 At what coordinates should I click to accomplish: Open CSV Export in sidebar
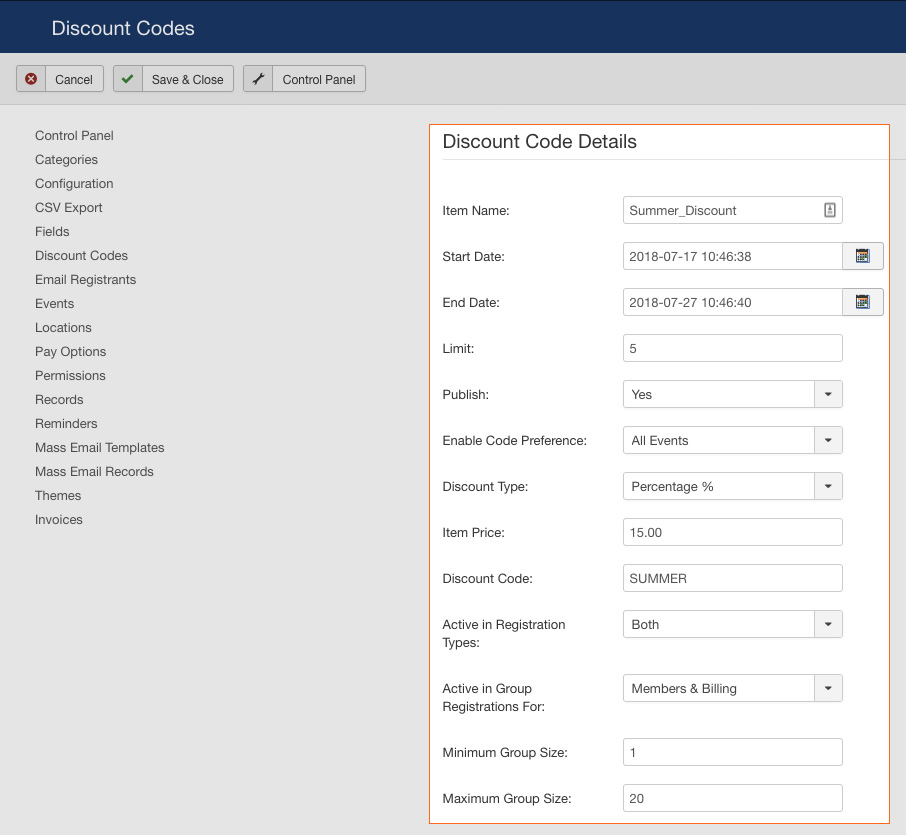[68, 207]
